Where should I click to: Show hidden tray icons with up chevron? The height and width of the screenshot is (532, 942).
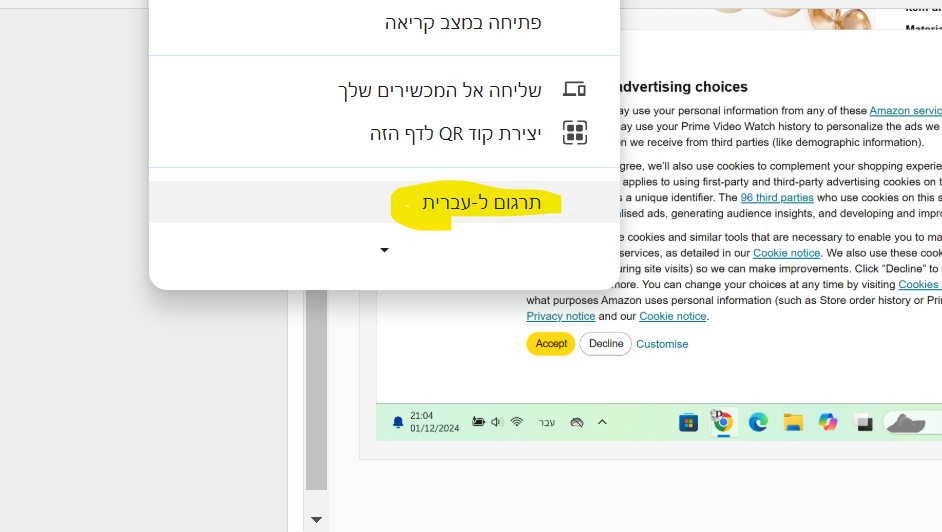(x=602, y=422)
